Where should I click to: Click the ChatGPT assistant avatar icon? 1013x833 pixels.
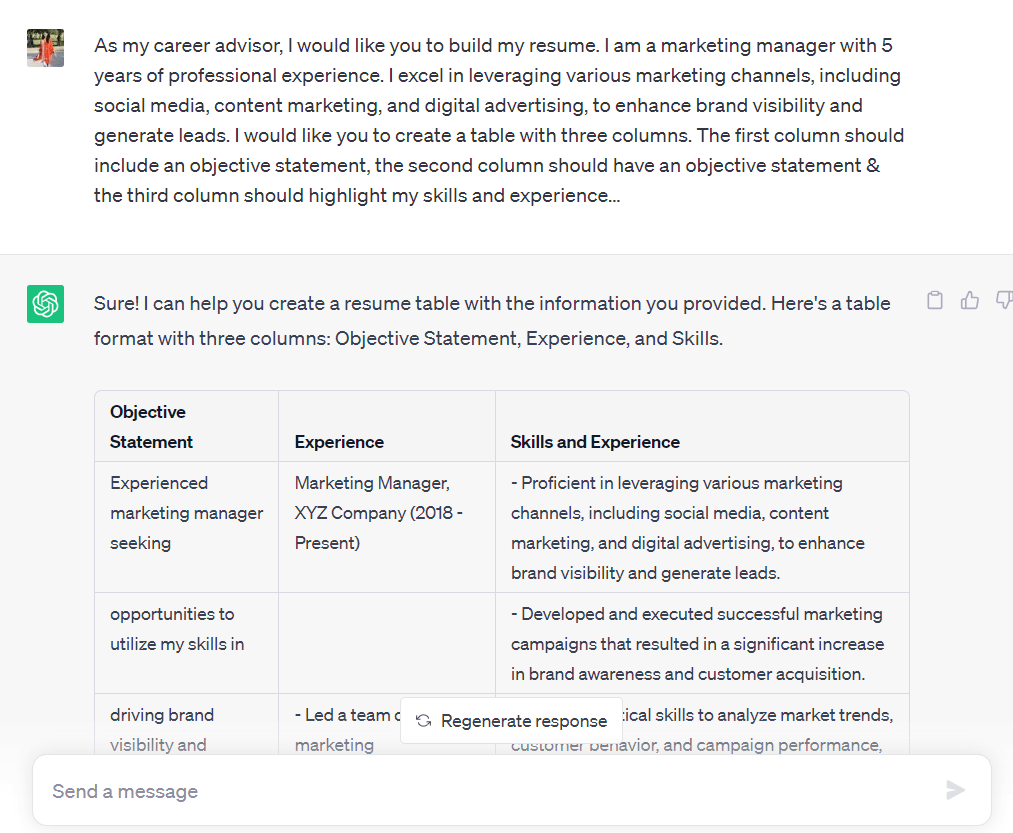coord(44,303)
